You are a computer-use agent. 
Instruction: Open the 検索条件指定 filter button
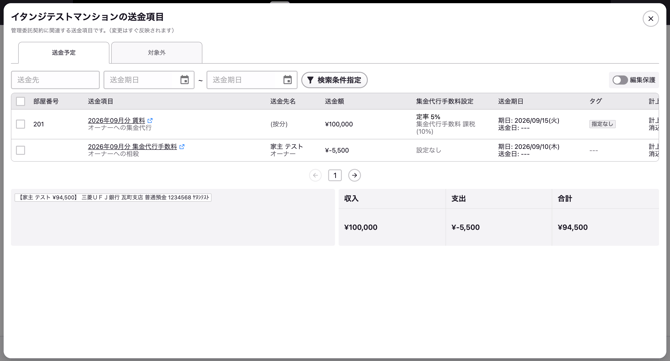[334, 80]
